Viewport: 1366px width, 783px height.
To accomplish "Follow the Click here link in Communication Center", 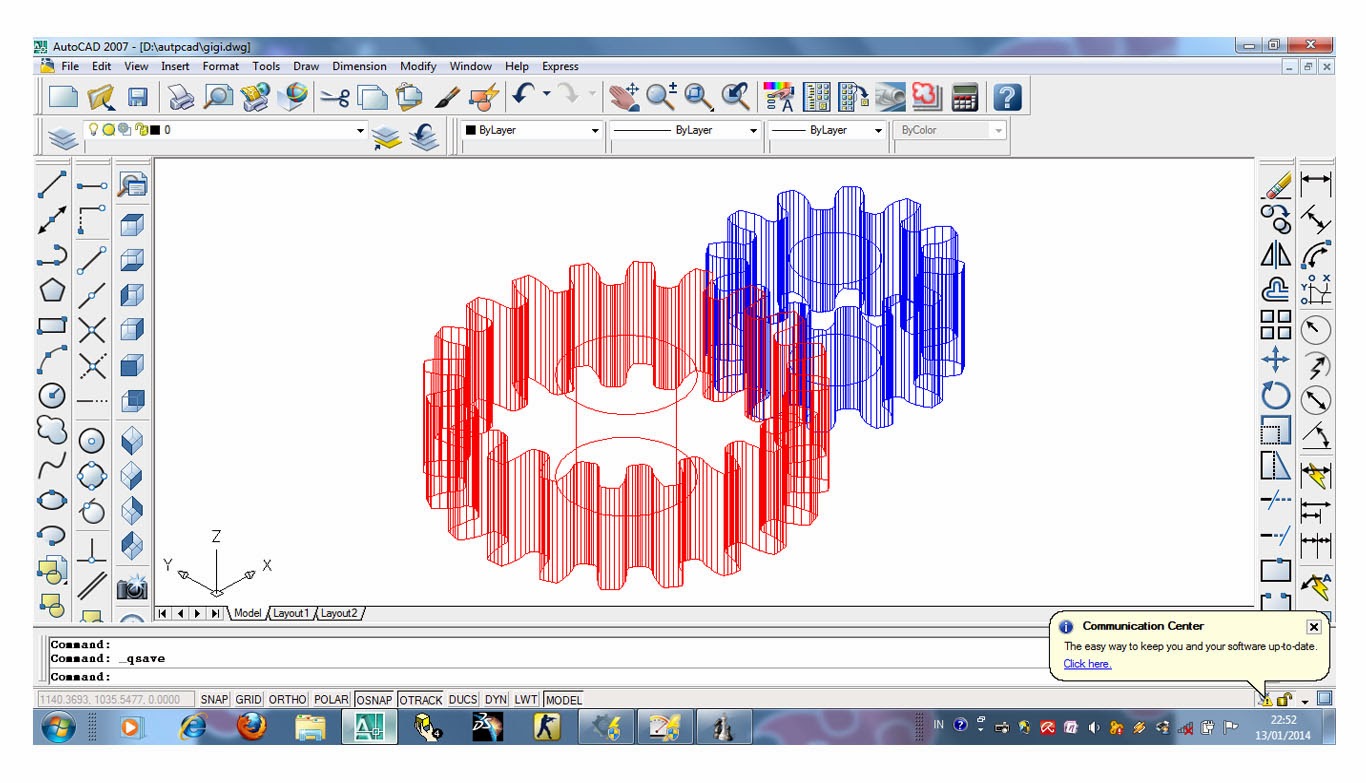I will pos(1087,663).
